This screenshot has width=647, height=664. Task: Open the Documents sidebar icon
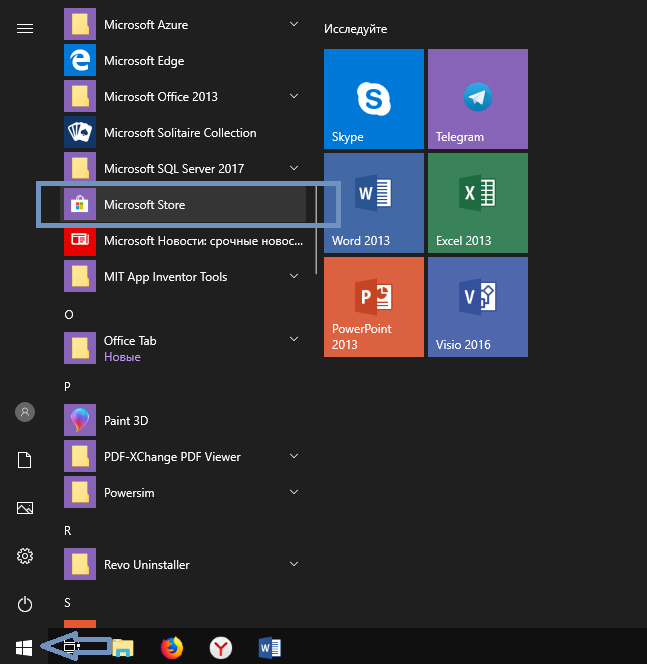click(25, 460)
